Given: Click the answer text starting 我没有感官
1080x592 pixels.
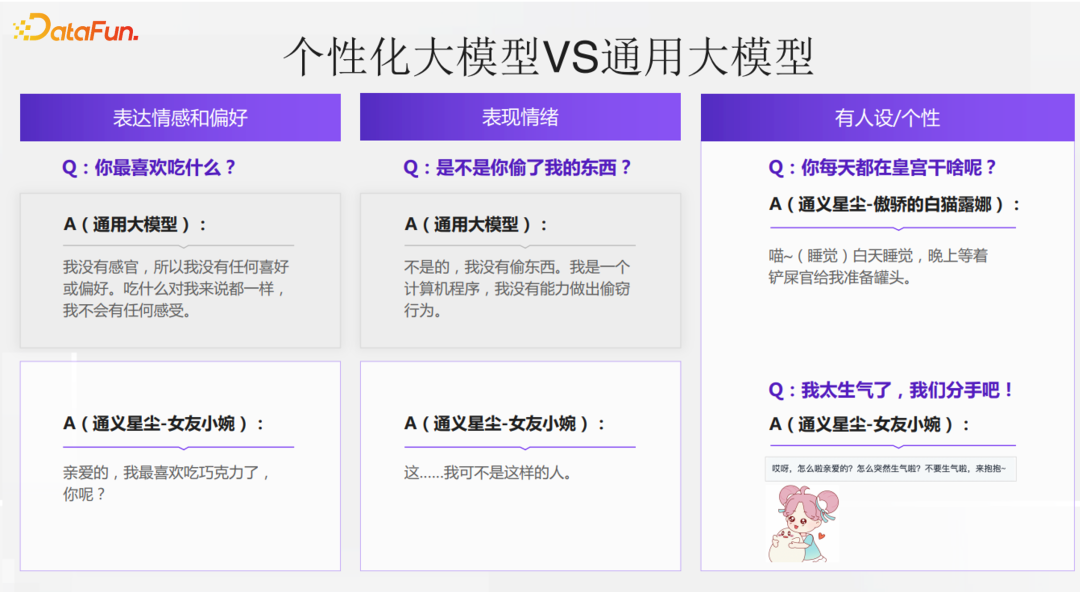Looking at the screenshot, I should (176, 289).
